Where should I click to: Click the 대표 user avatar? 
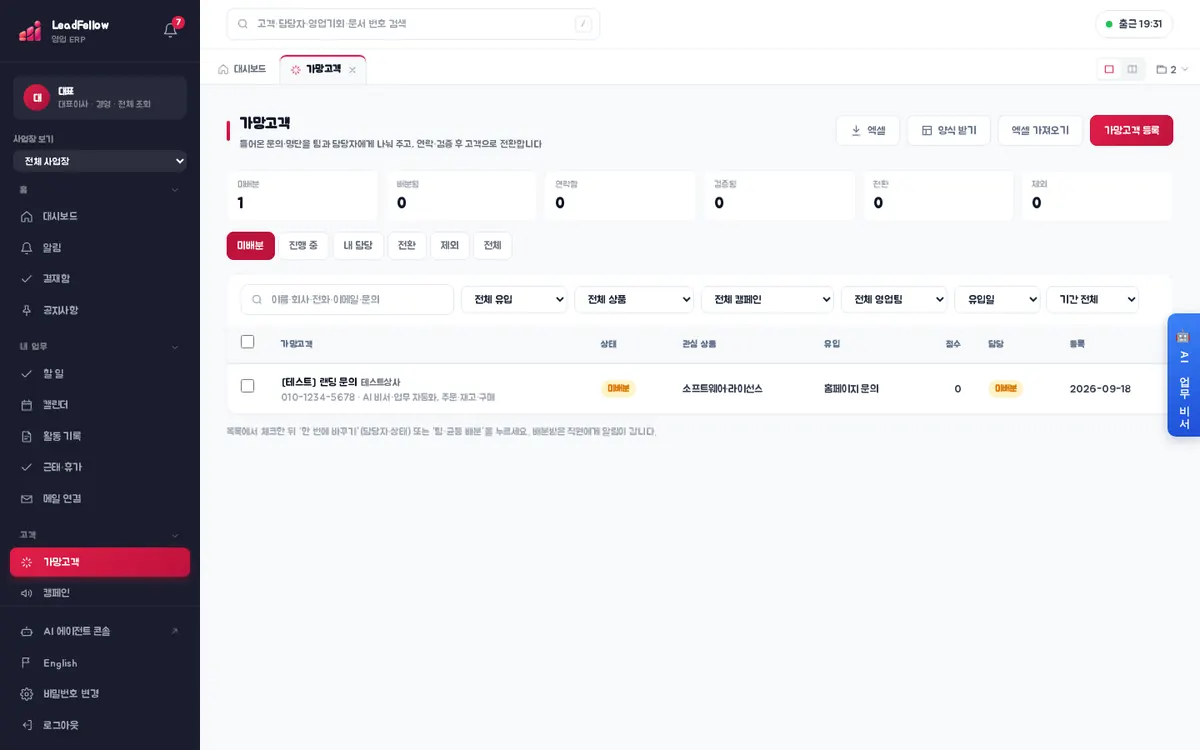tap(37, 97)
